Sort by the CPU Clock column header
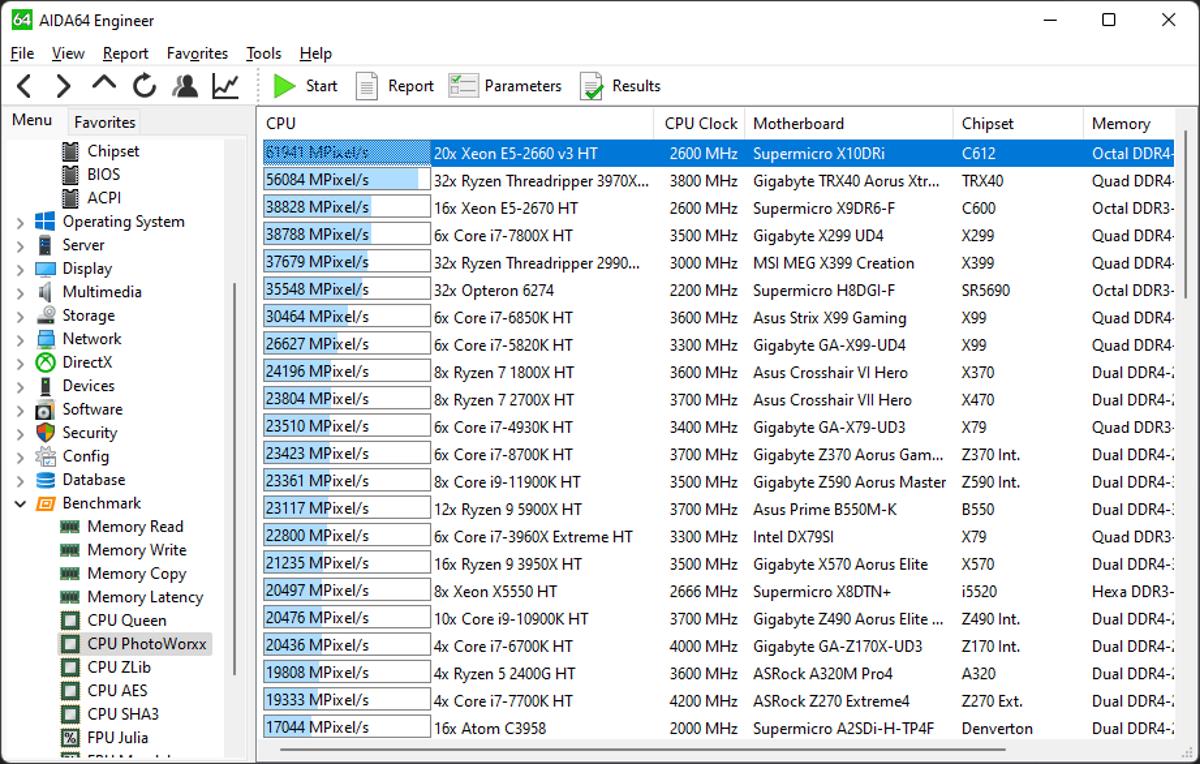The height and width of the screenshot is (764, 1200). (700, 123)
